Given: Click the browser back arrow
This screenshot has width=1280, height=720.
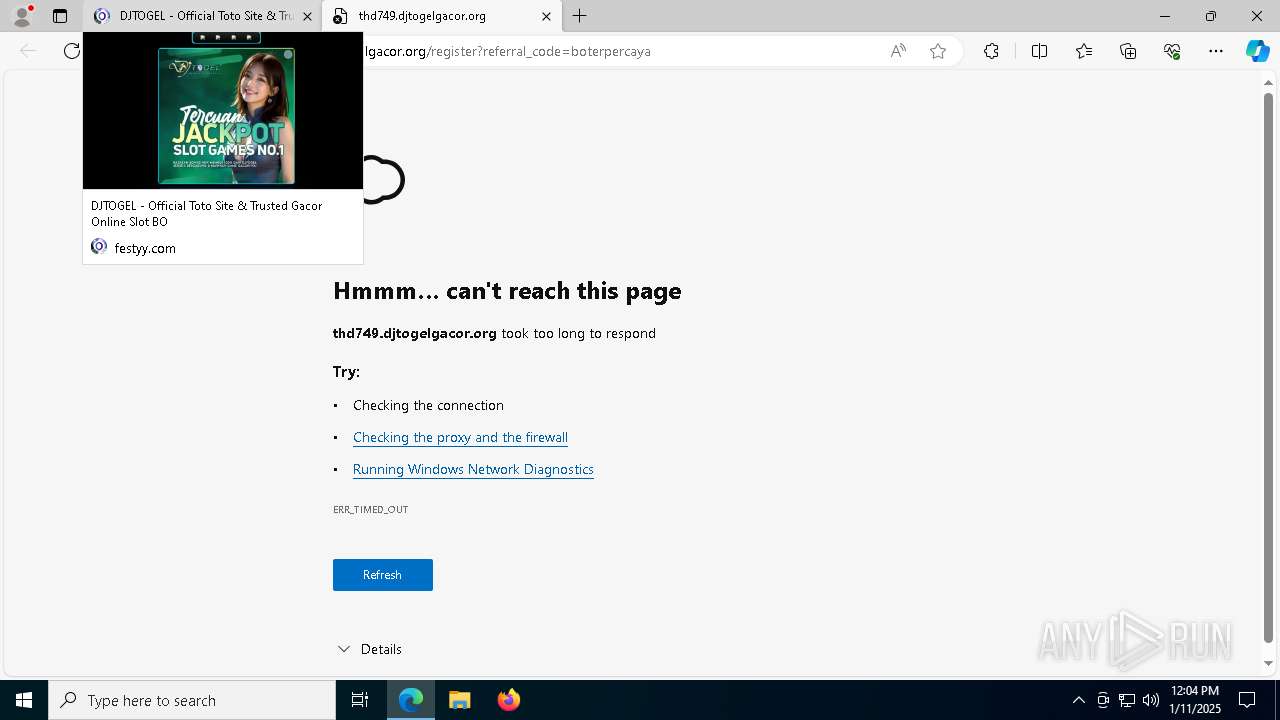Looking at the screenshot, I should [x=28, y=51].
